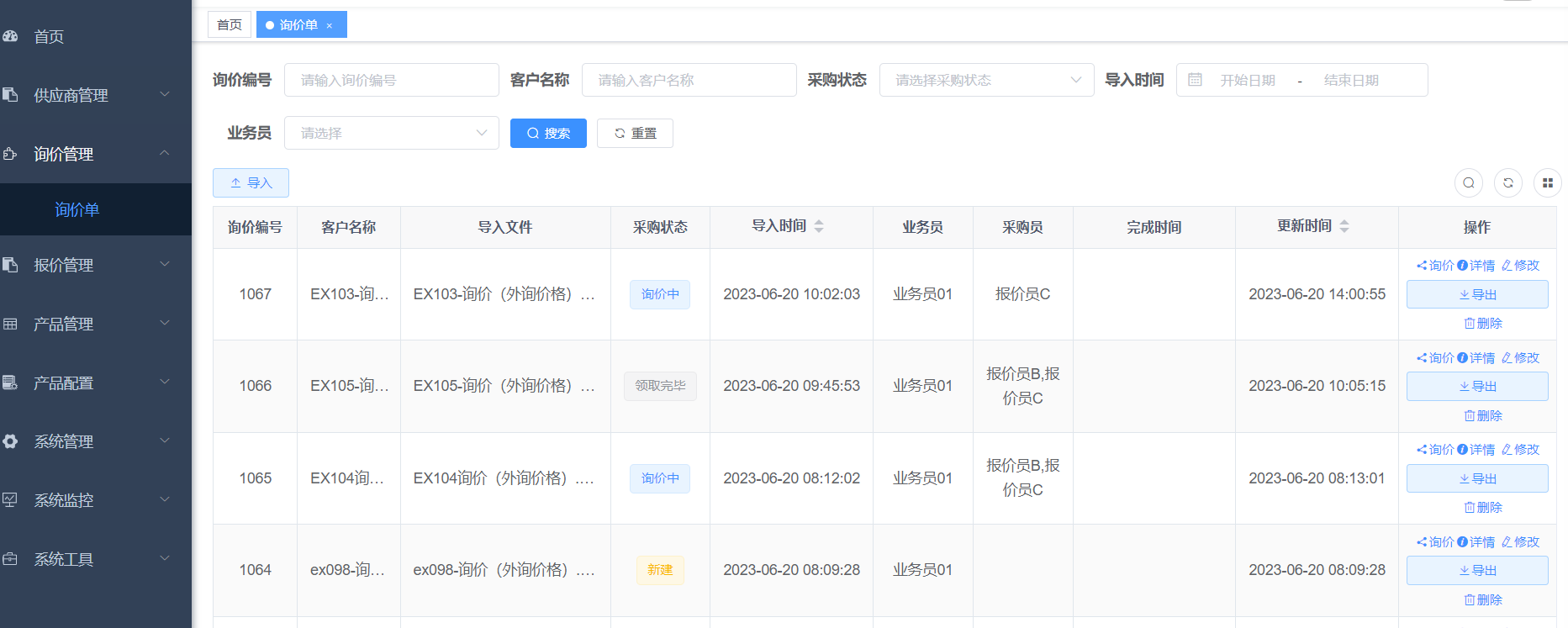The image size is (1568, 628).
Task: Expand the 供应商管理 sidebar menu
Action: 96,95
